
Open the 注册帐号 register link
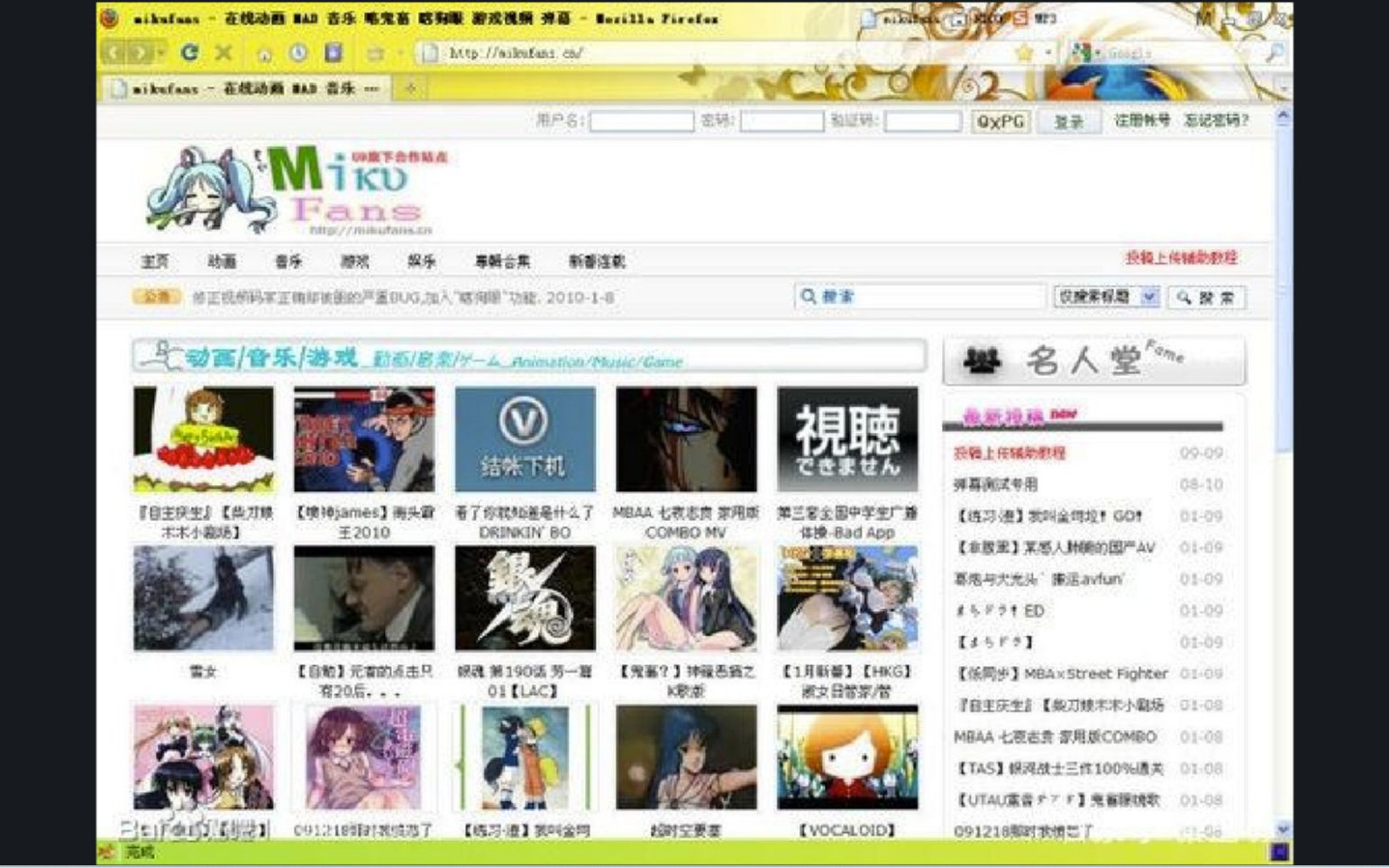1141,120
